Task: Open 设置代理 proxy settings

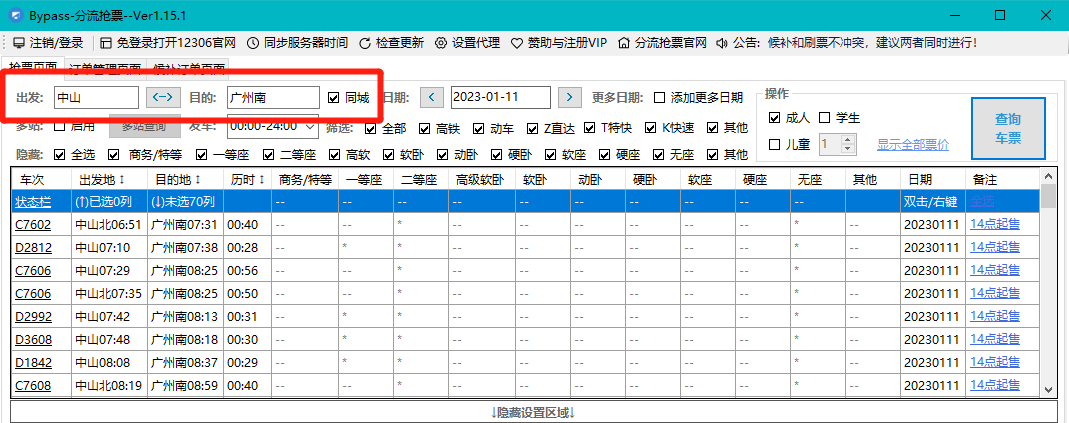Action: (x=441, y=43)
